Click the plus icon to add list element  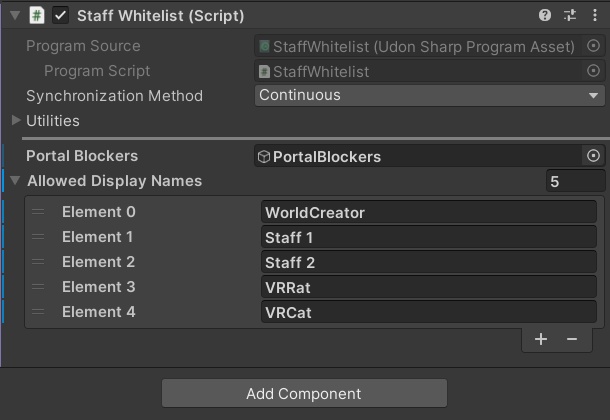click(x=541, y=339)
